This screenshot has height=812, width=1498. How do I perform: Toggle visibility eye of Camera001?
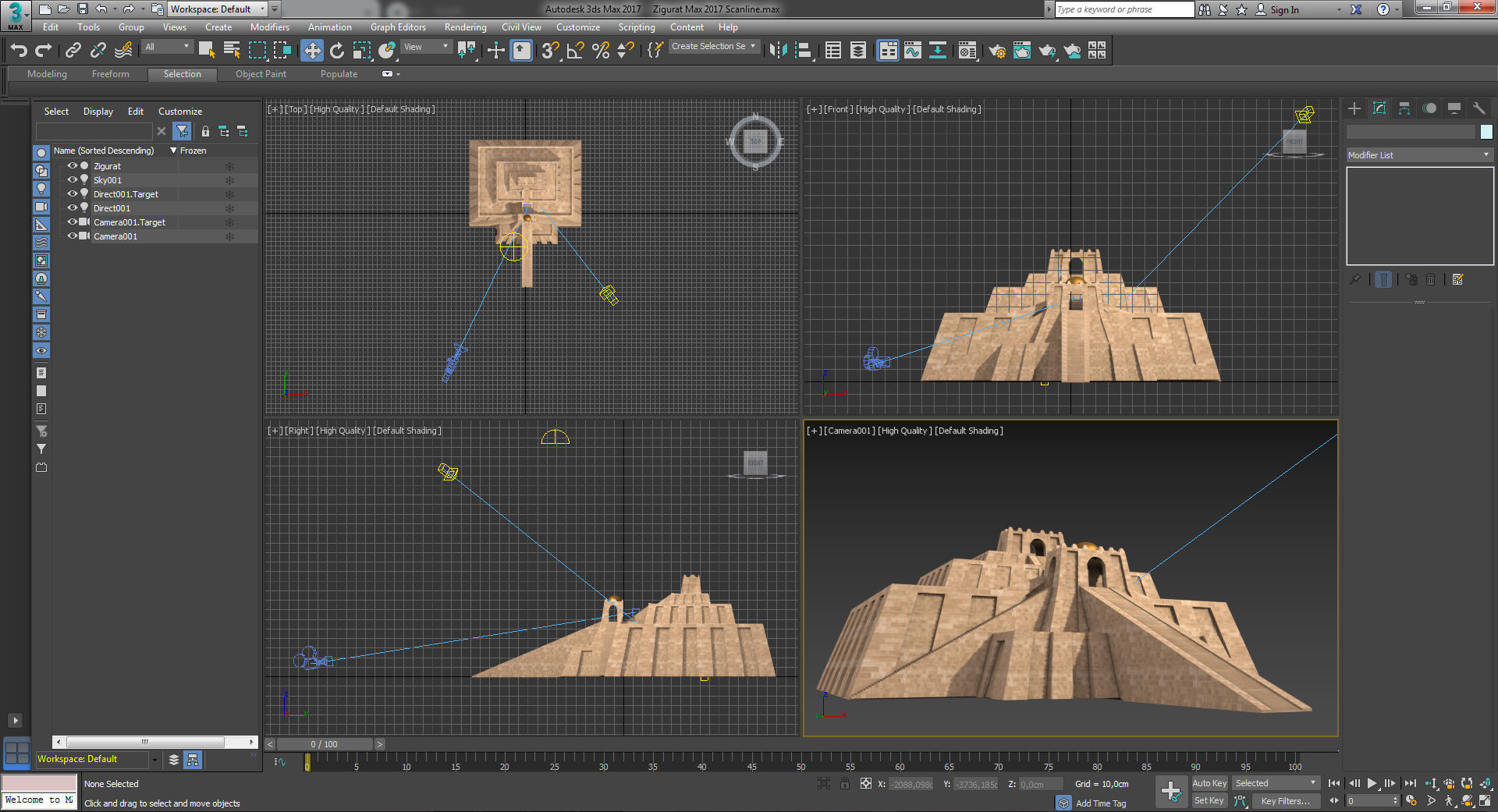(x=72, y=236)
